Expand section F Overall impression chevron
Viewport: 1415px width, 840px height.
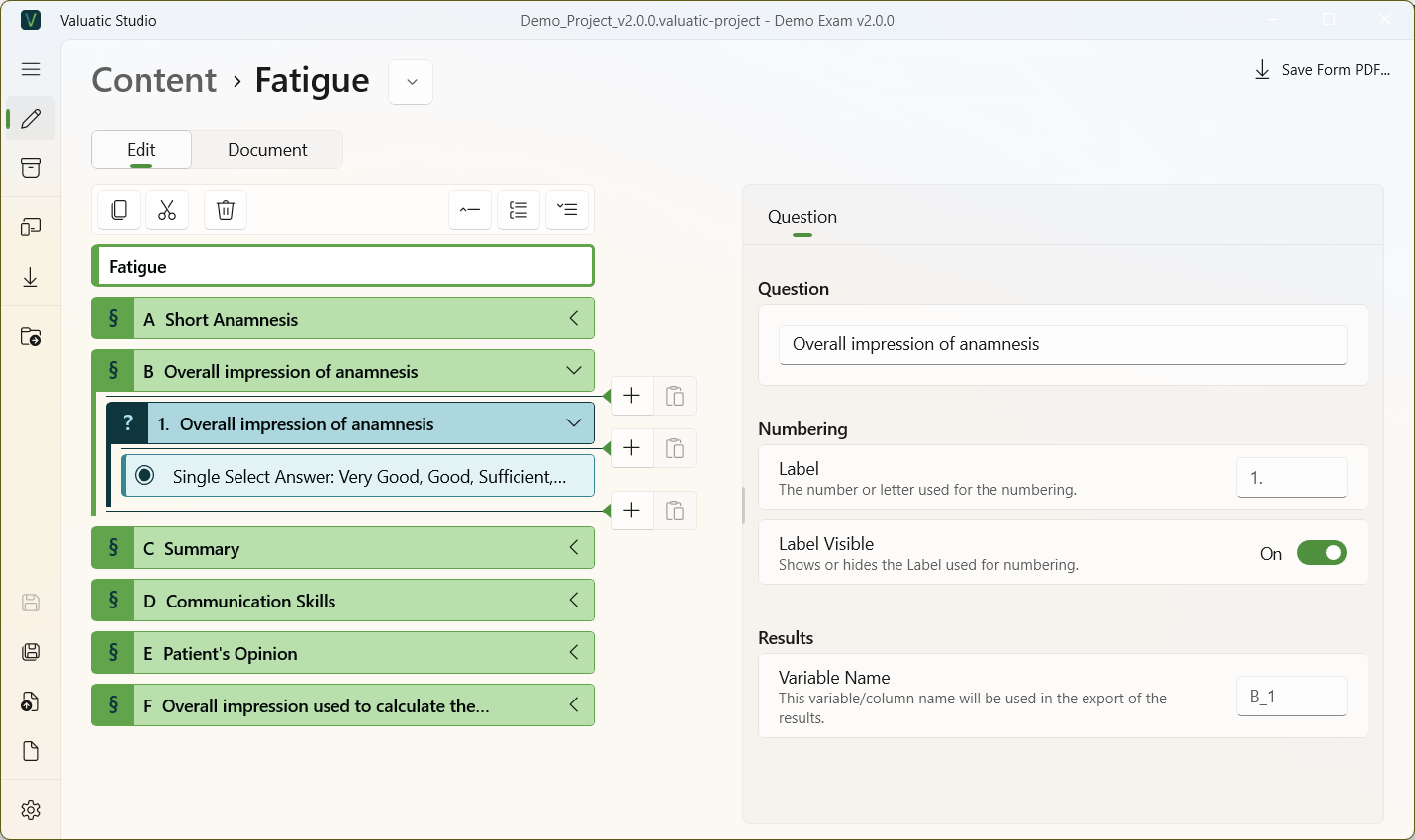[574, 705]
